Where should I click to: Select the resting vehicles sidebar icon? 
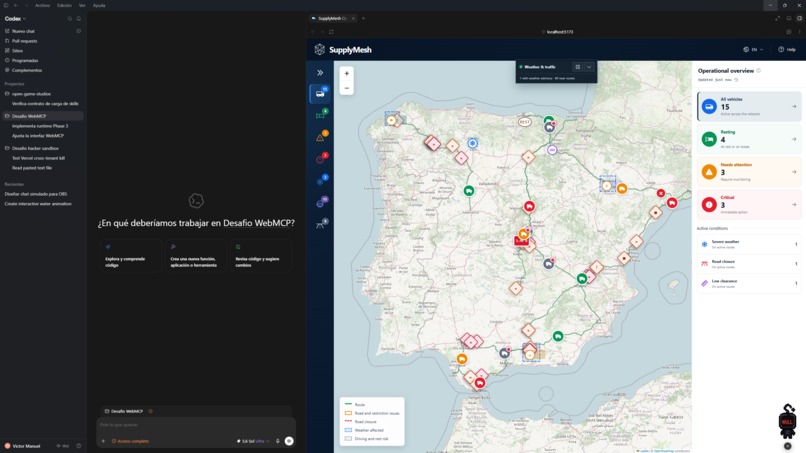(x=320, y=115)
